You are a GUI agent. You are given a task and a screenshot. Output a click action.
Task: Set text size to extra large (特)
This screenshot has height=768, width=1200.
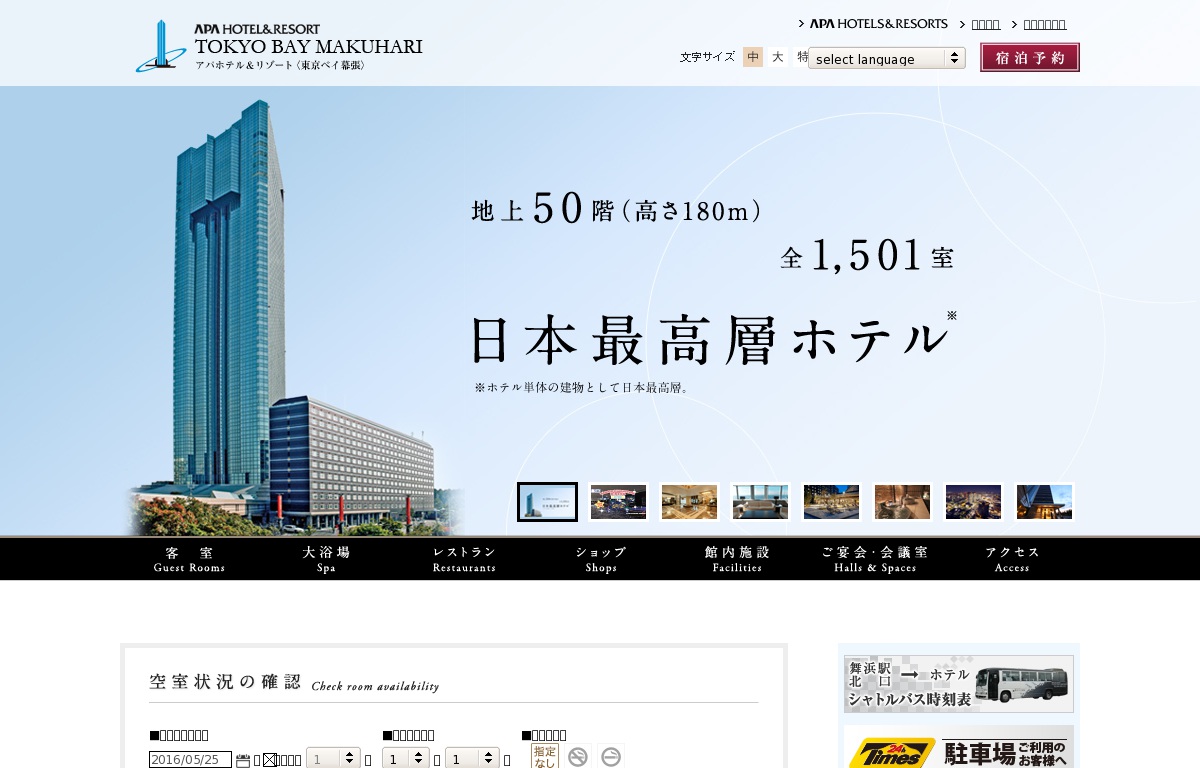pyautogui.click(x=801, y=57)
